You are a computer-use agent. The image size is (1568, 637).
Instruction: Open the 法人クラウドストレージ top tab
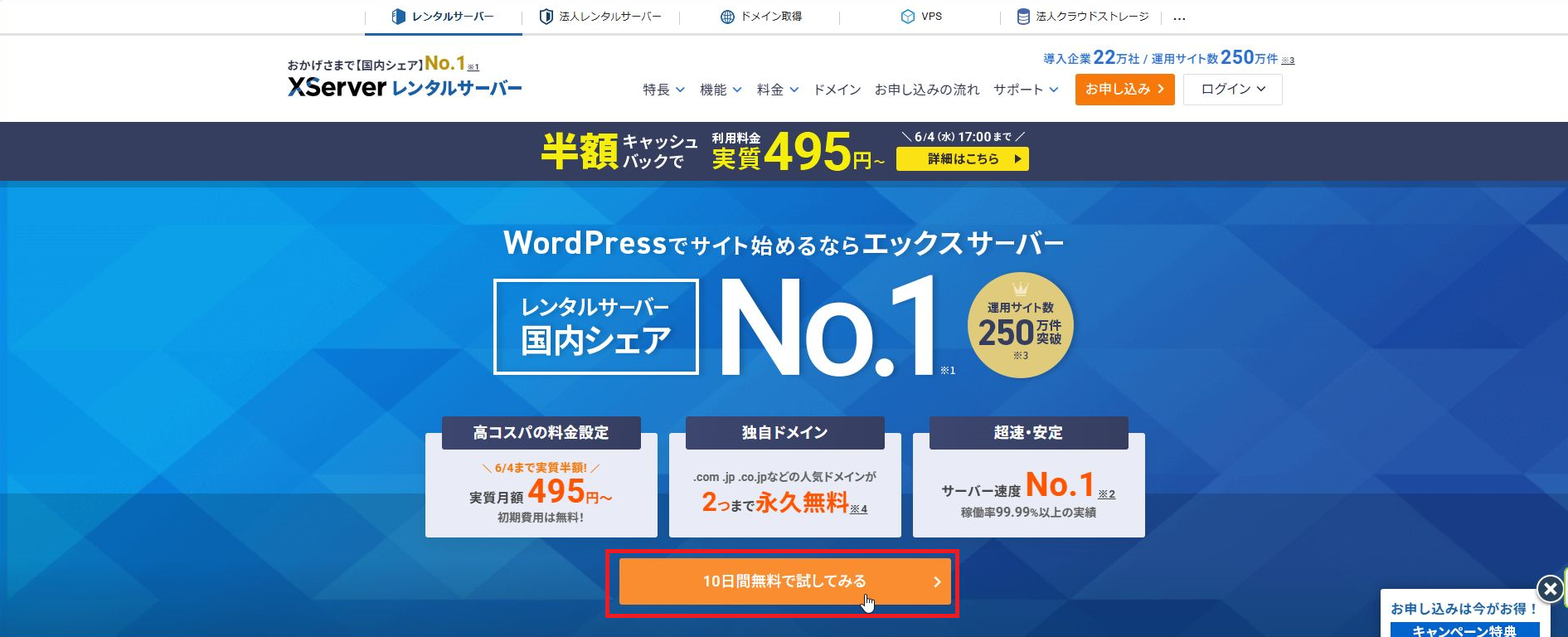(1082, 17)
